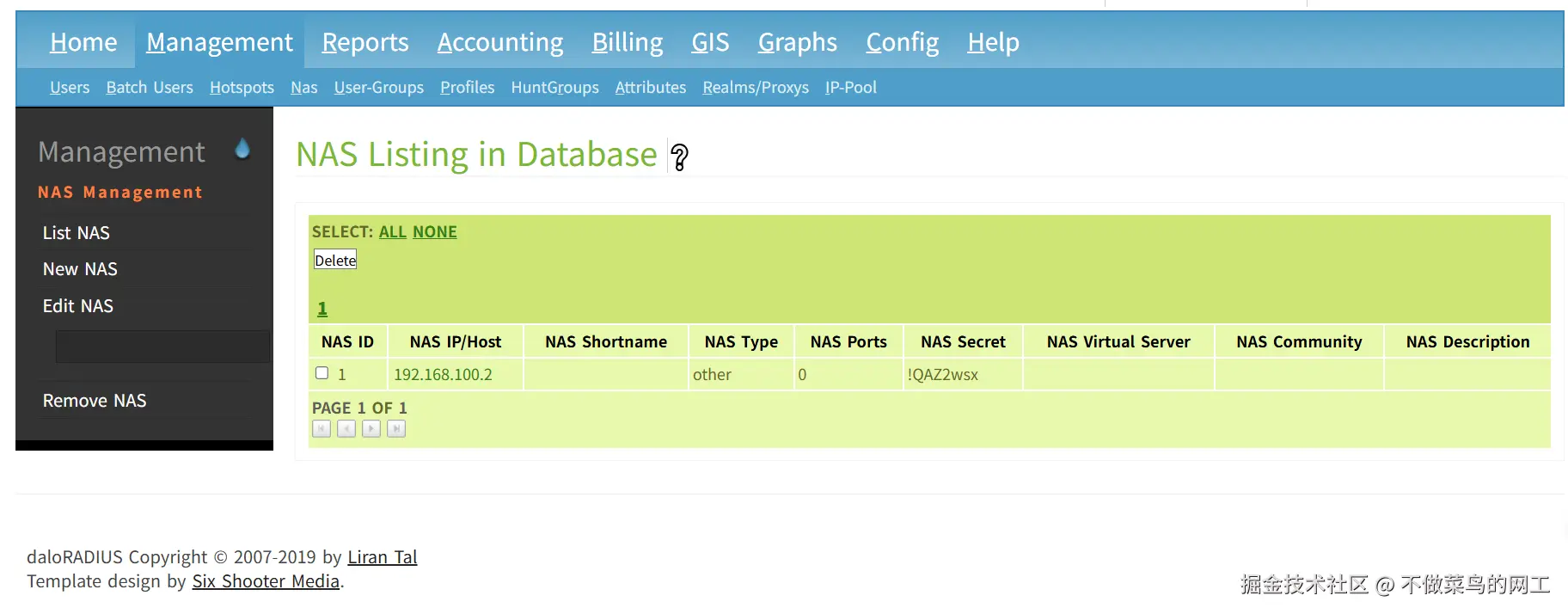Open the Users submenu link
The width and height of the screenshot is (1568, 614).
70,88
